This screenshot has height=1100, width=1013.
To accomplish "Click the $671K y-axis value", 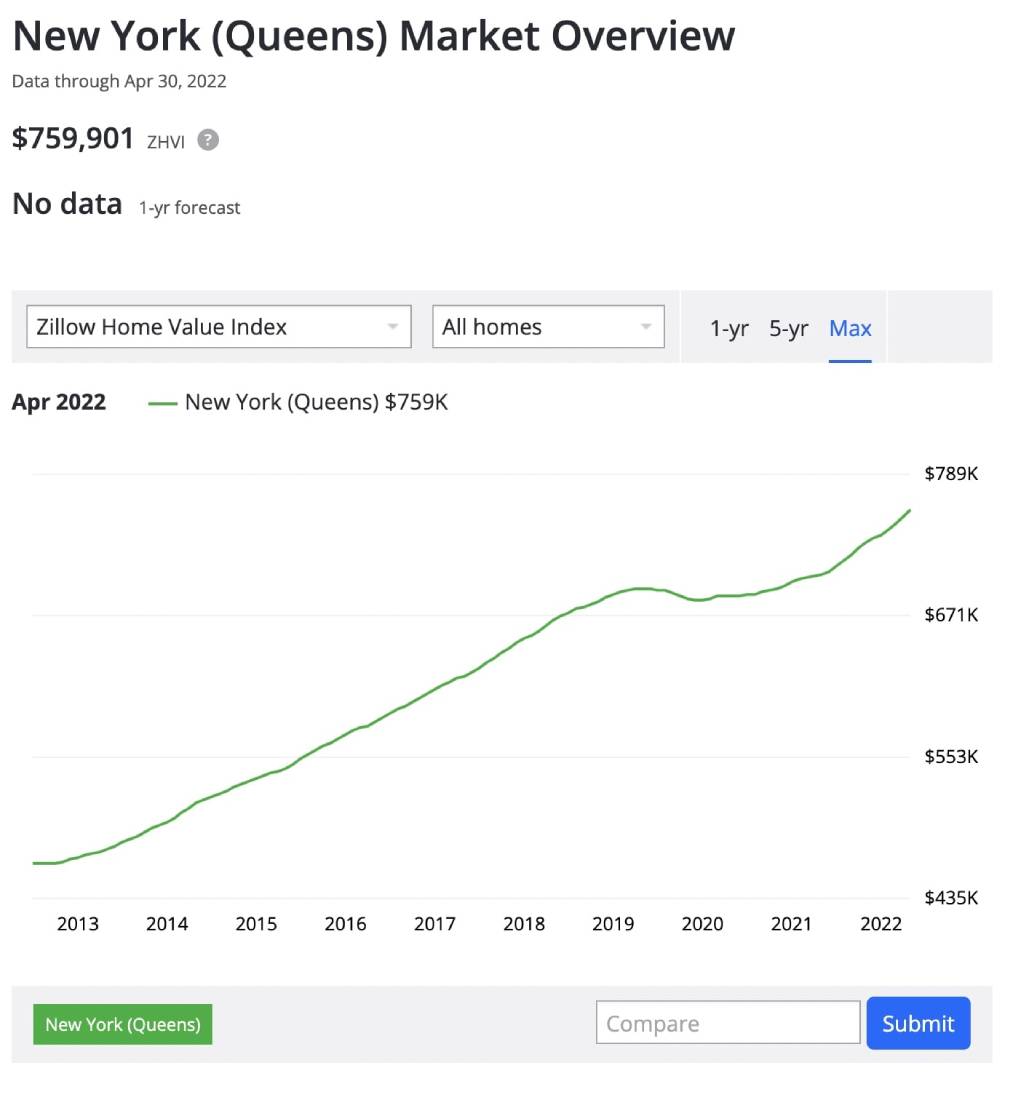I will (951, 614).
